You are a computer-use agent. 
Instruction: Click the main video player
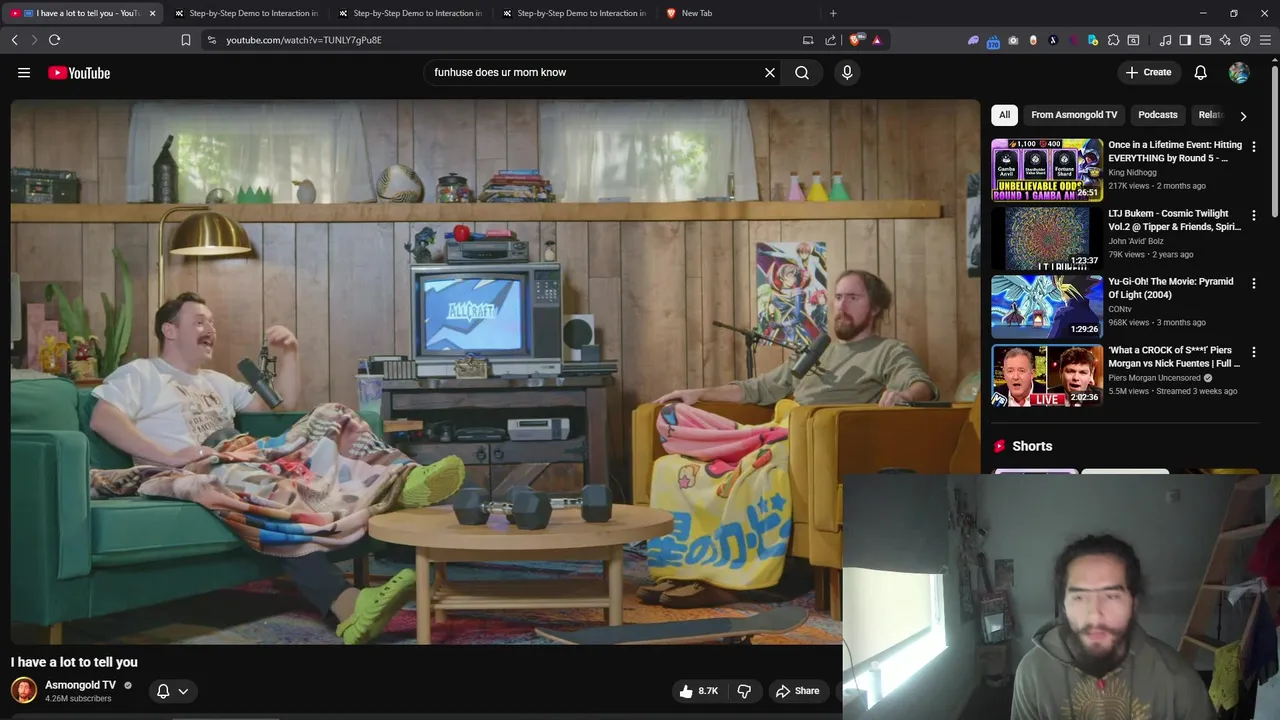(x=495, y=371)
